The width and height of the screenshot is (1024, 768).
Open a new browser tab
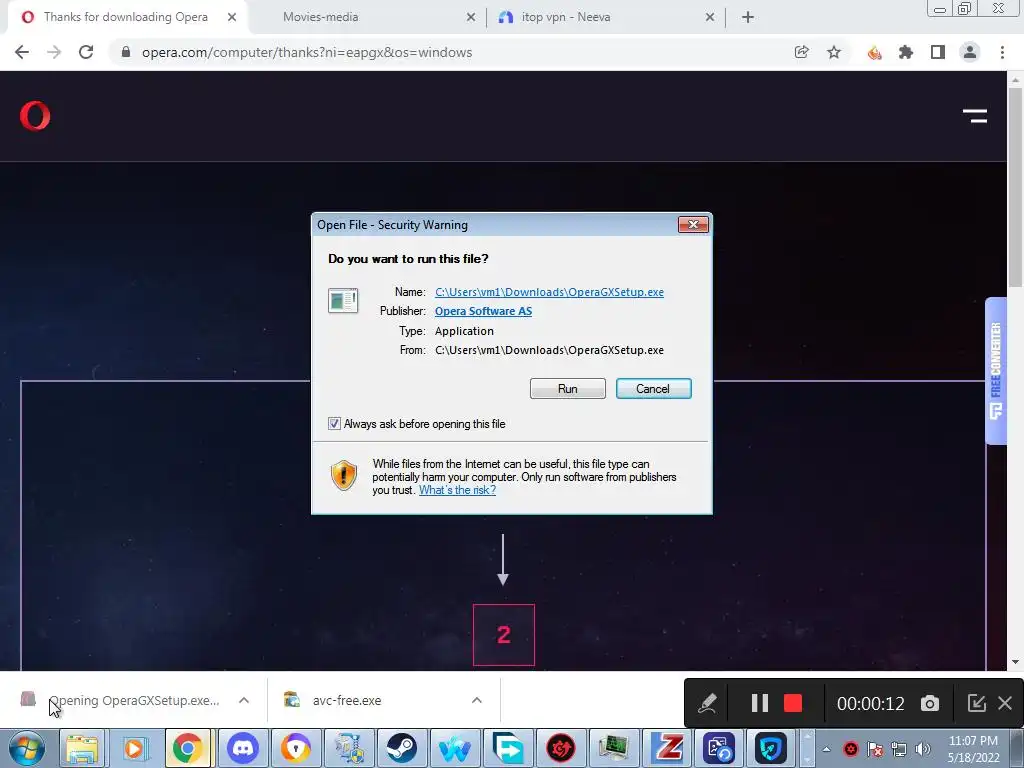point(748,17)
